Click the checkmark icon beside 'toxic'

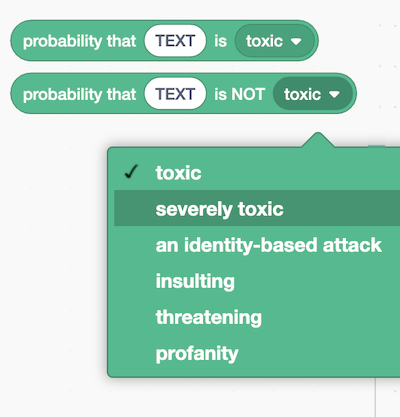click(x=131, y=172)
